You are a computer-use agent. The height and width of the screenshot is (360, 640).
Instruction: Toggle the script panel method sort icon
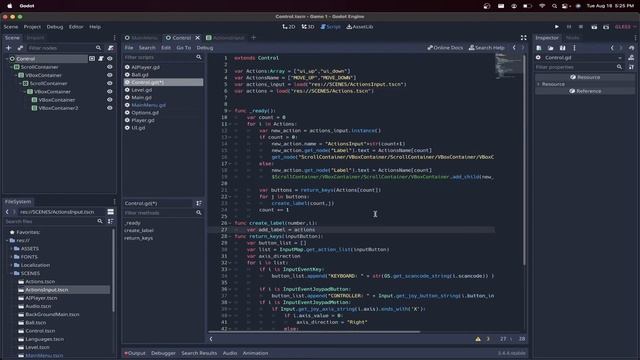click(199, 203)
